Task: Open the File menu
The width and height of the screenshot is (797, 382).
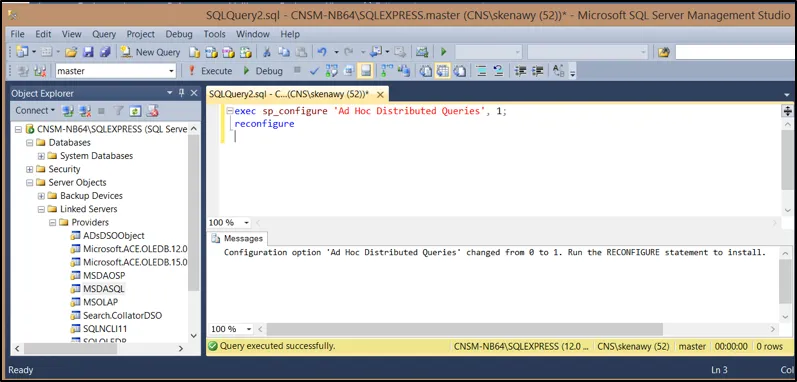Action: (17, 34)
